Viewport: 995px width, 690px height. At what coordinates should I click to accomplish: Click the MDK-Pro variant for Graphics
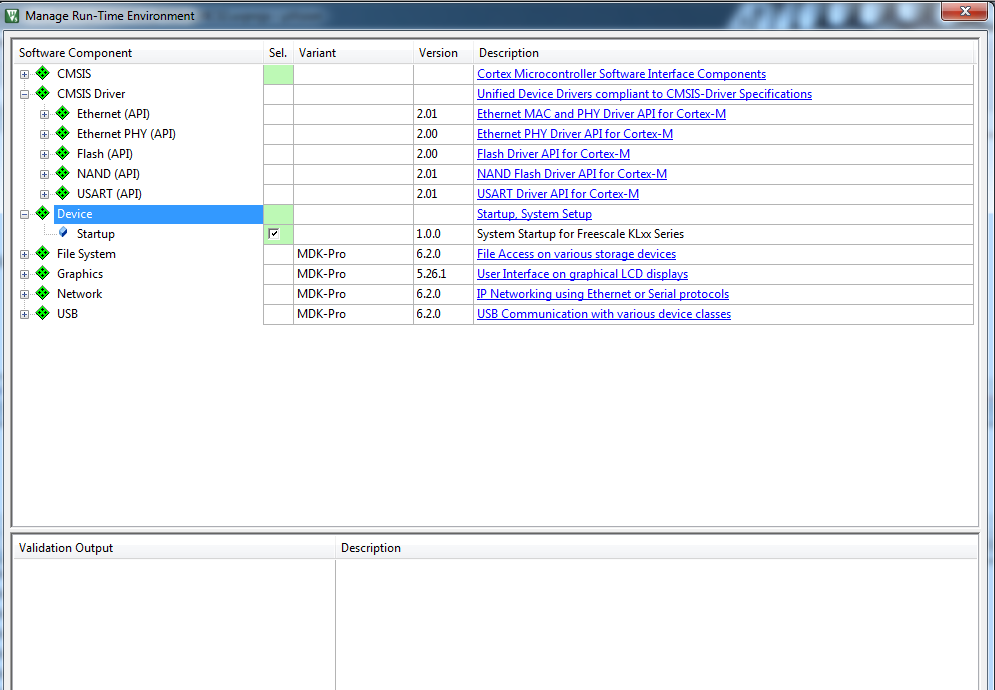point(321,274)
